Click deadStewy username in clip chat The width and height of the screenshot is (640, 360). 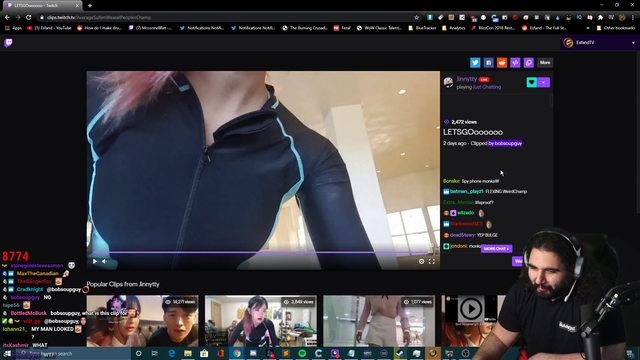[x=462, y=235]
